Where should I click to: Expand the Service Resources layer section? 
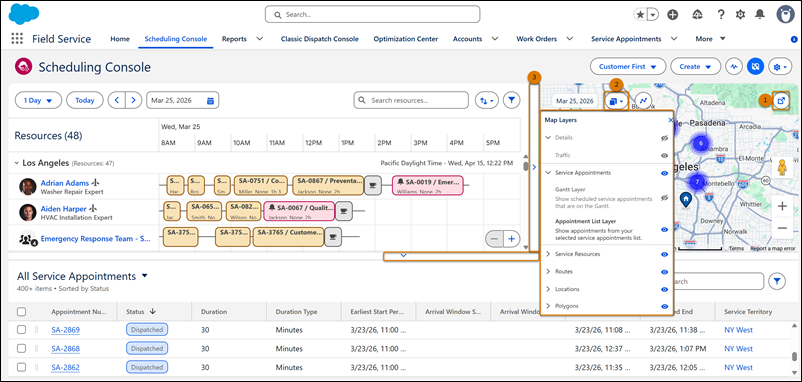(x=548, y=254)
